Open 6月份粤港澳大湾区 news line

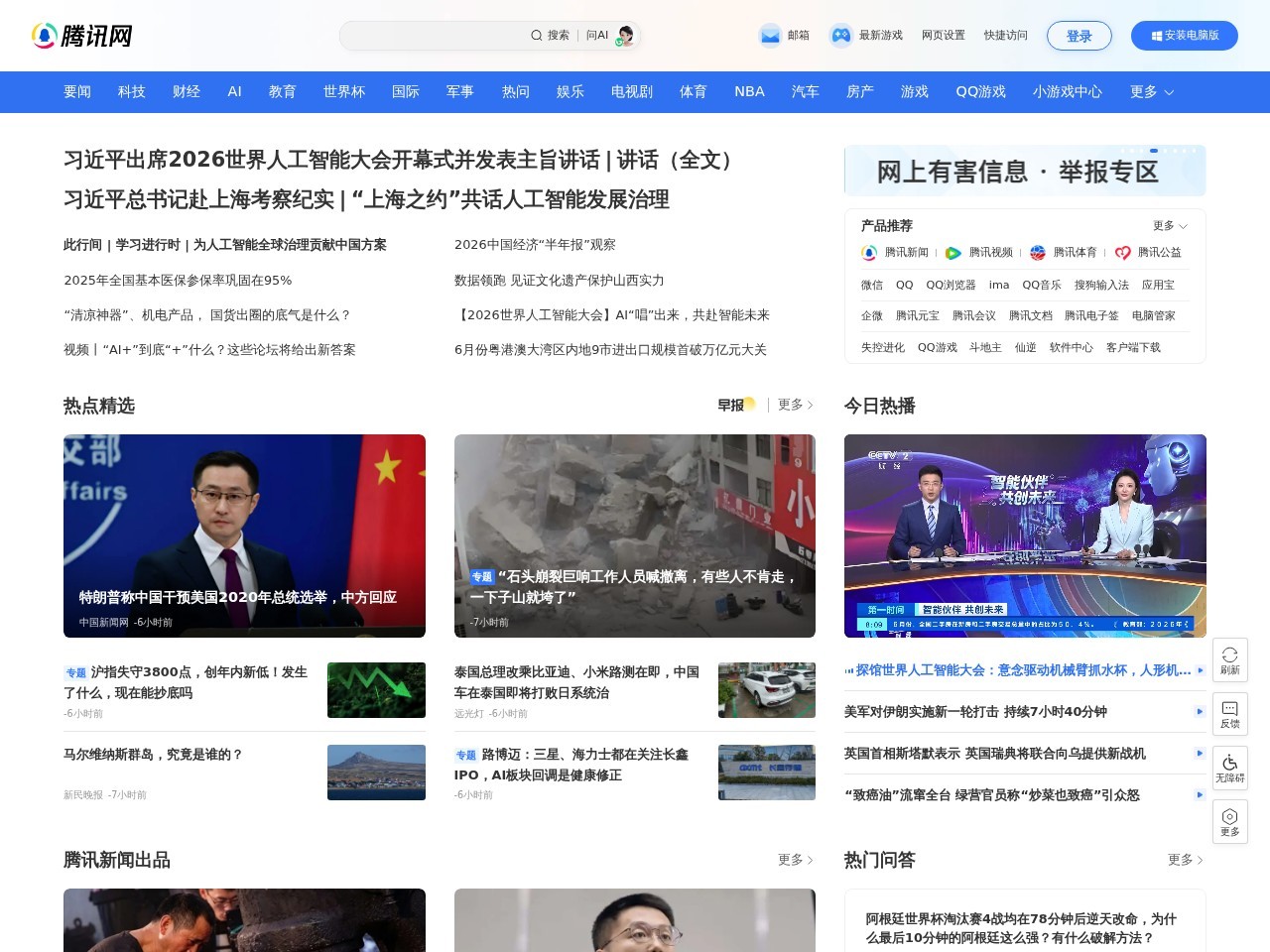pyautogui.click(x=610, y=350)
